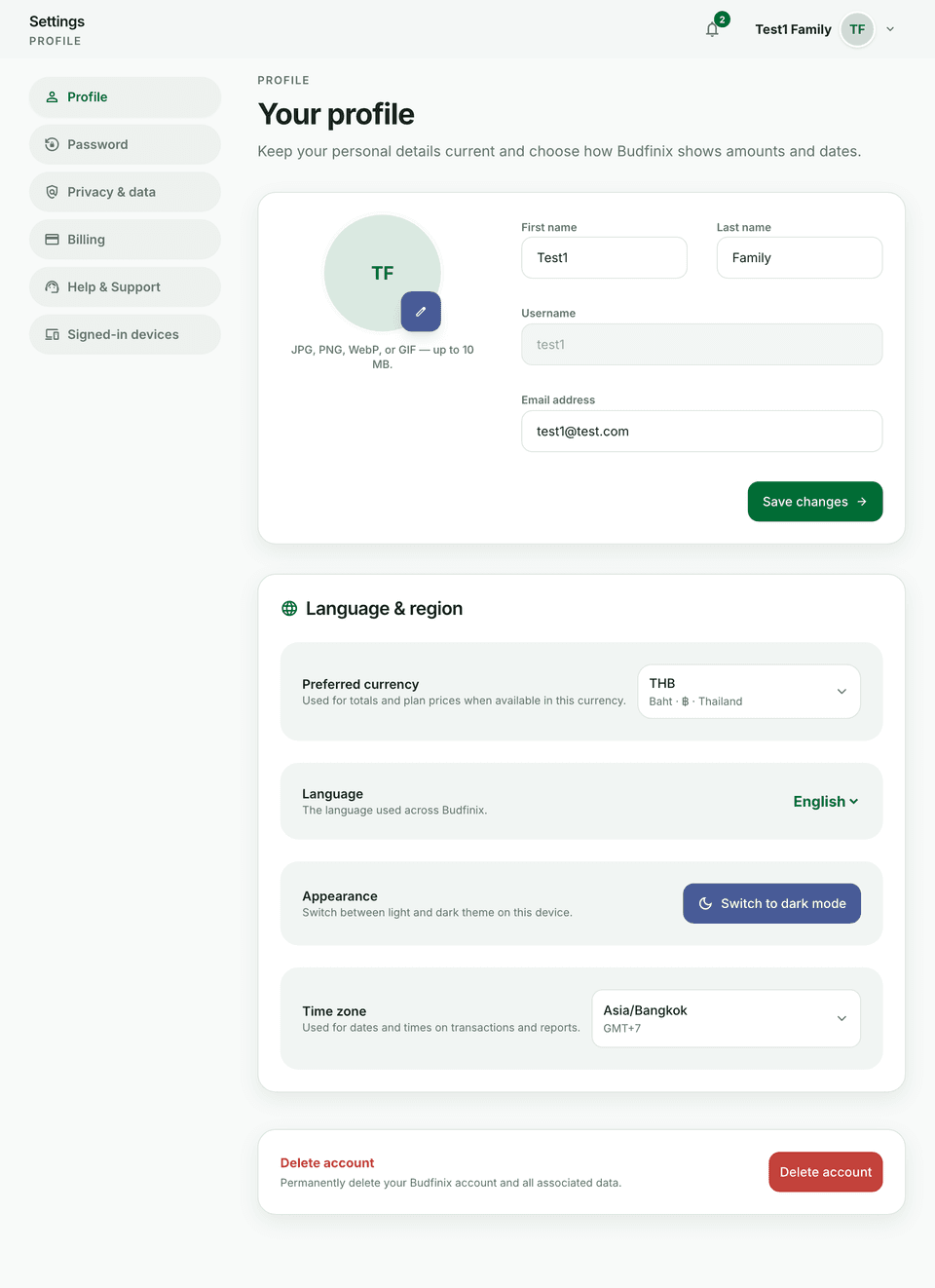Click the notification badge showing 2
This screenshot has width=935, height=1288.
pos(722,19)
